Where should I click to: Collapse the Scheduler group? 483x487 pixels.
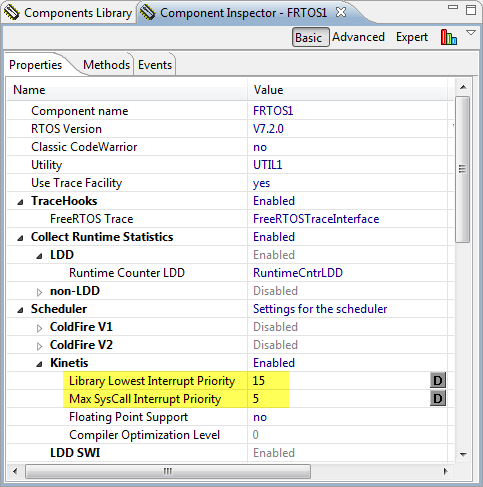tap(21, 310)
